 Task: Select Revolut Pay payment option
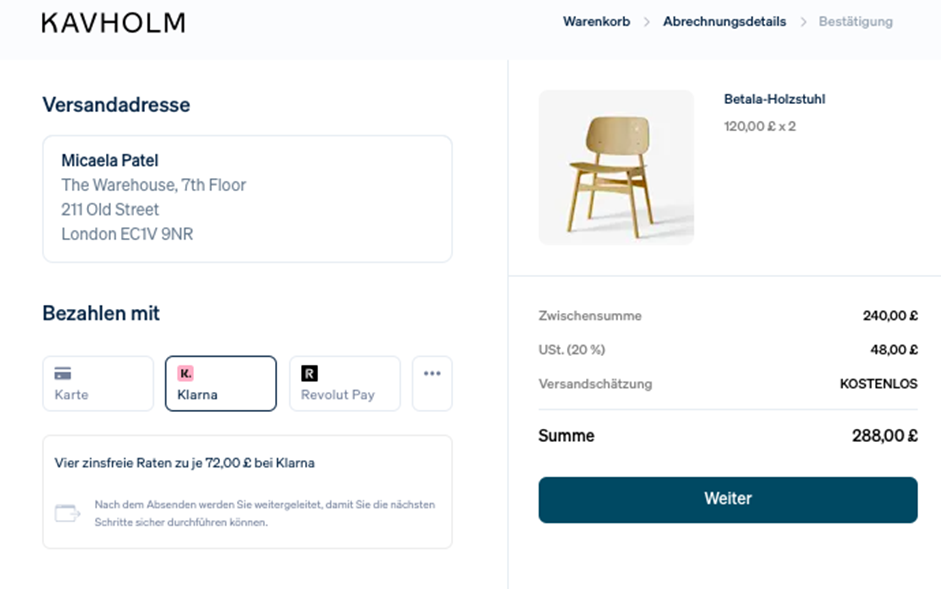[345, 384]
